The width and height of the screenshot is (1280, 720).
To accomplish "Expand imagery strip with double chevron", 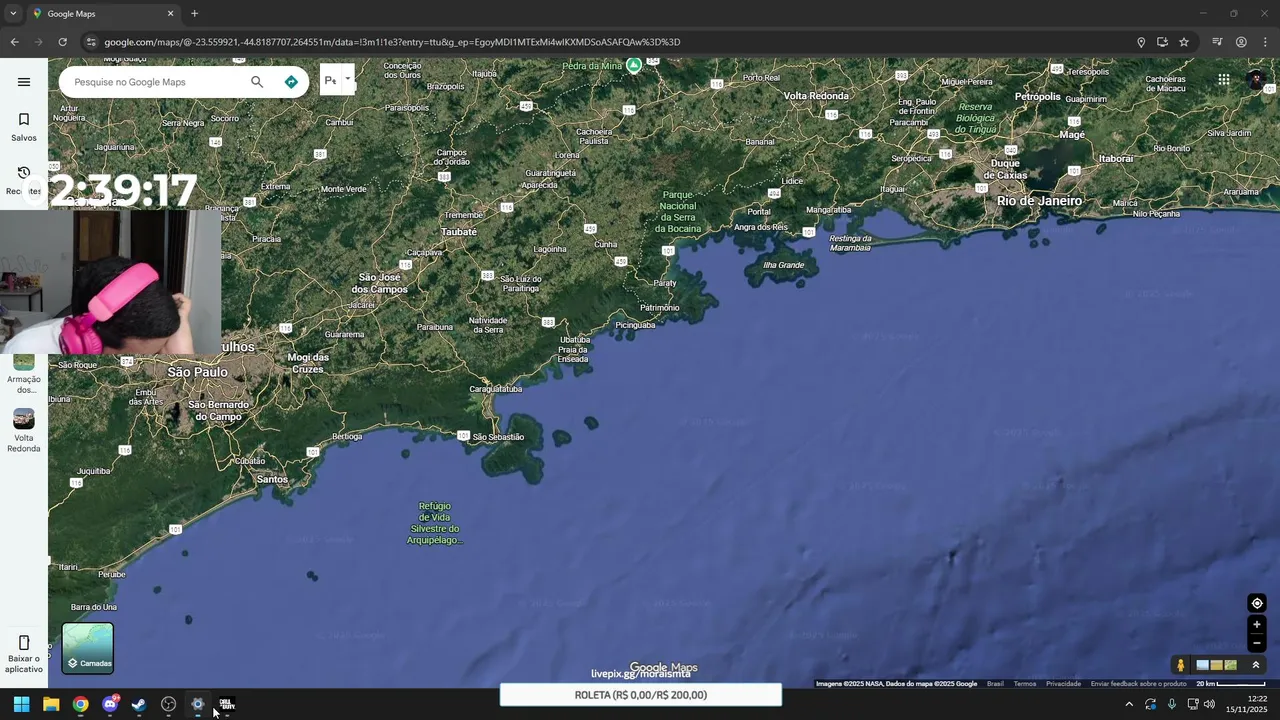I will tap(1256, 665).
